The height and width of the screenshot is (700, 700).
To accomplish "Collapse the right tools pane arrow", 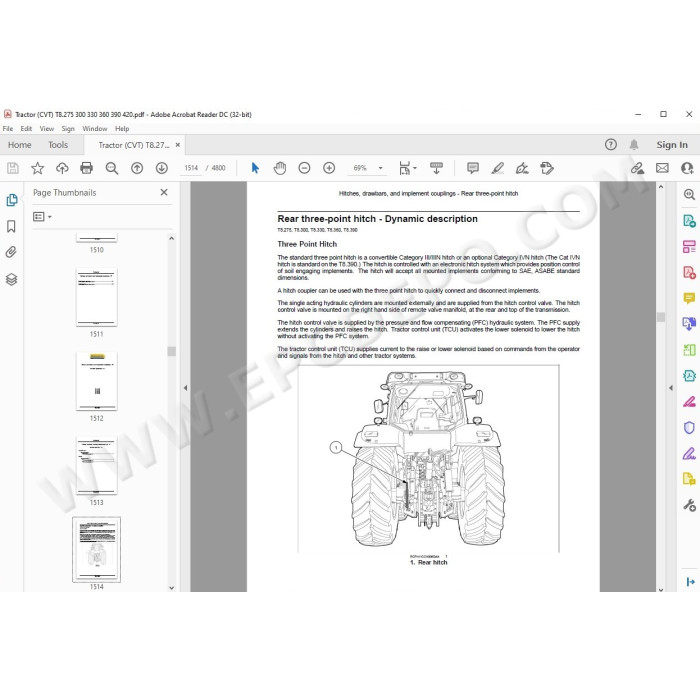I will click(x=671, y=388).
